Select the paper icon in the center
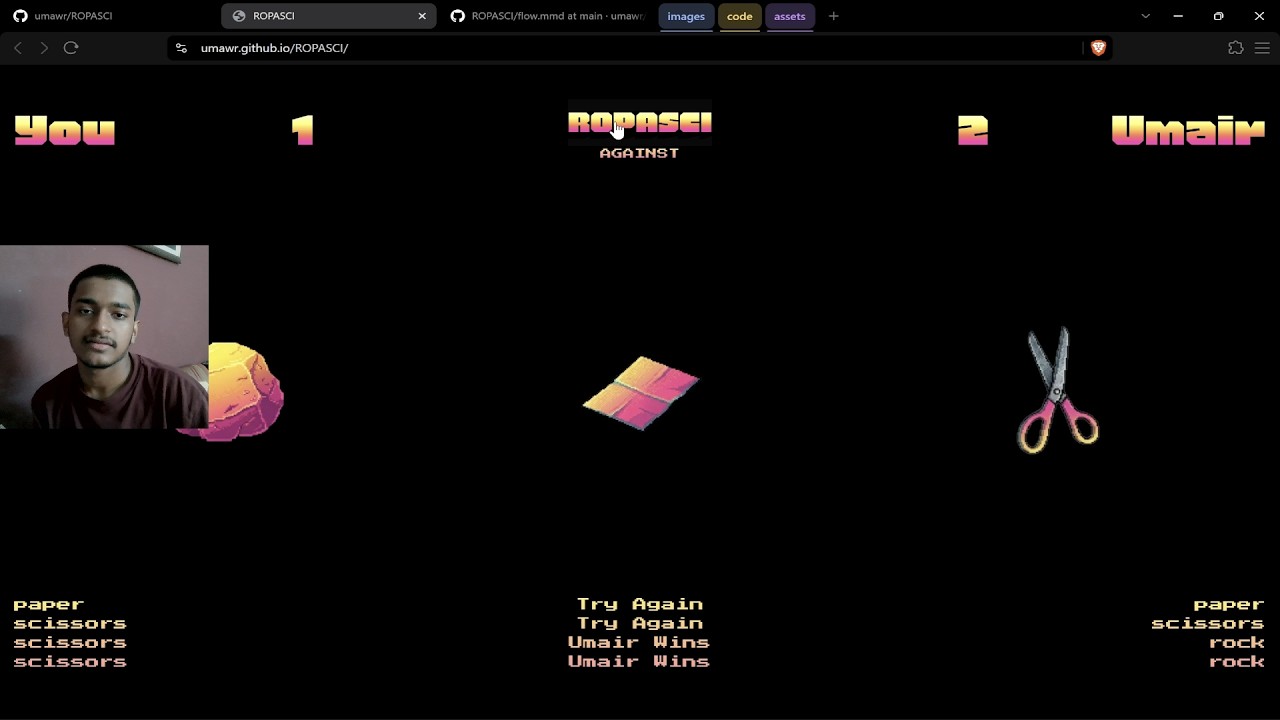Screen dimensions: 1280x720 (640, 392)
